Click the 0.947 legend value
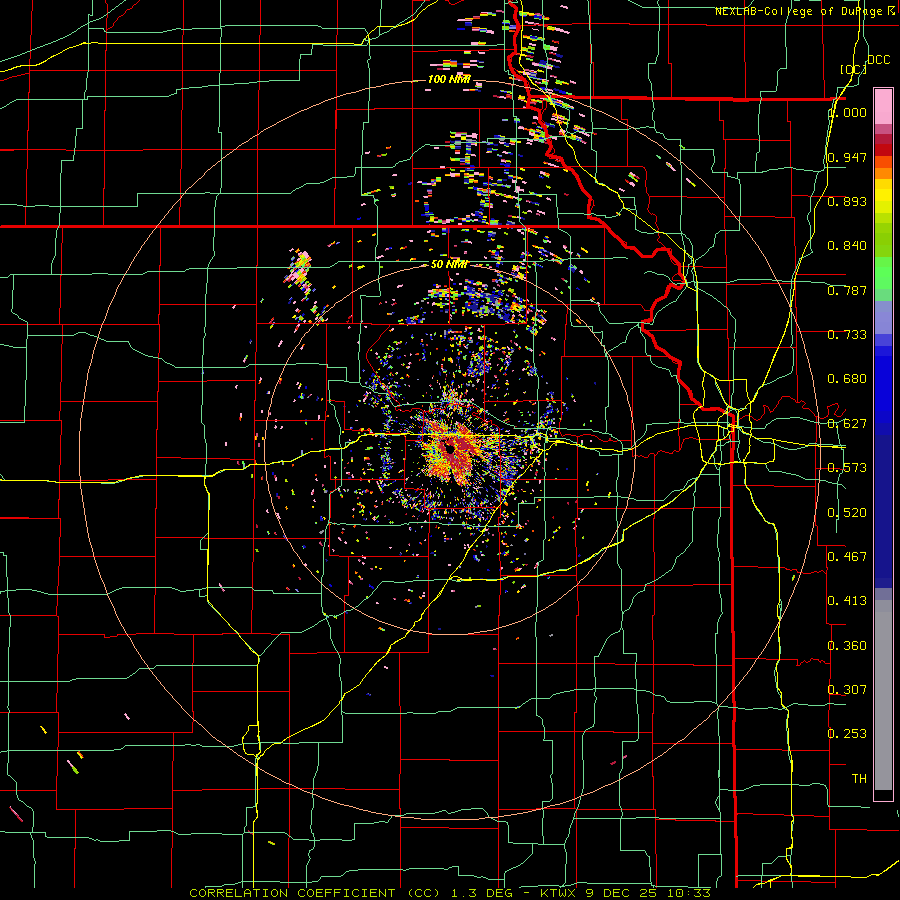 click(x=847, y=157)
